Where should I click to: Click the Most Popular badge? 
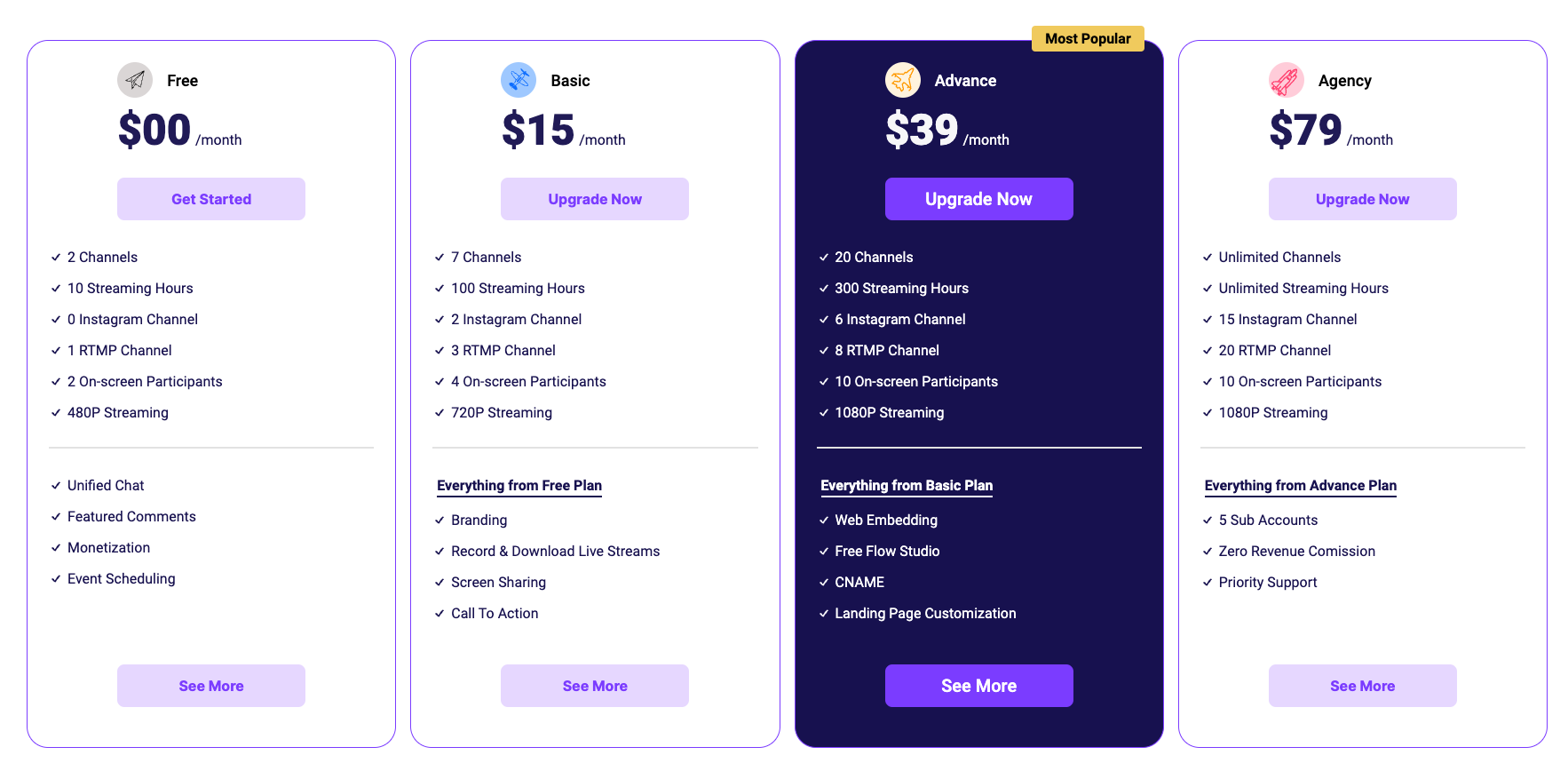click(1088, 38)
